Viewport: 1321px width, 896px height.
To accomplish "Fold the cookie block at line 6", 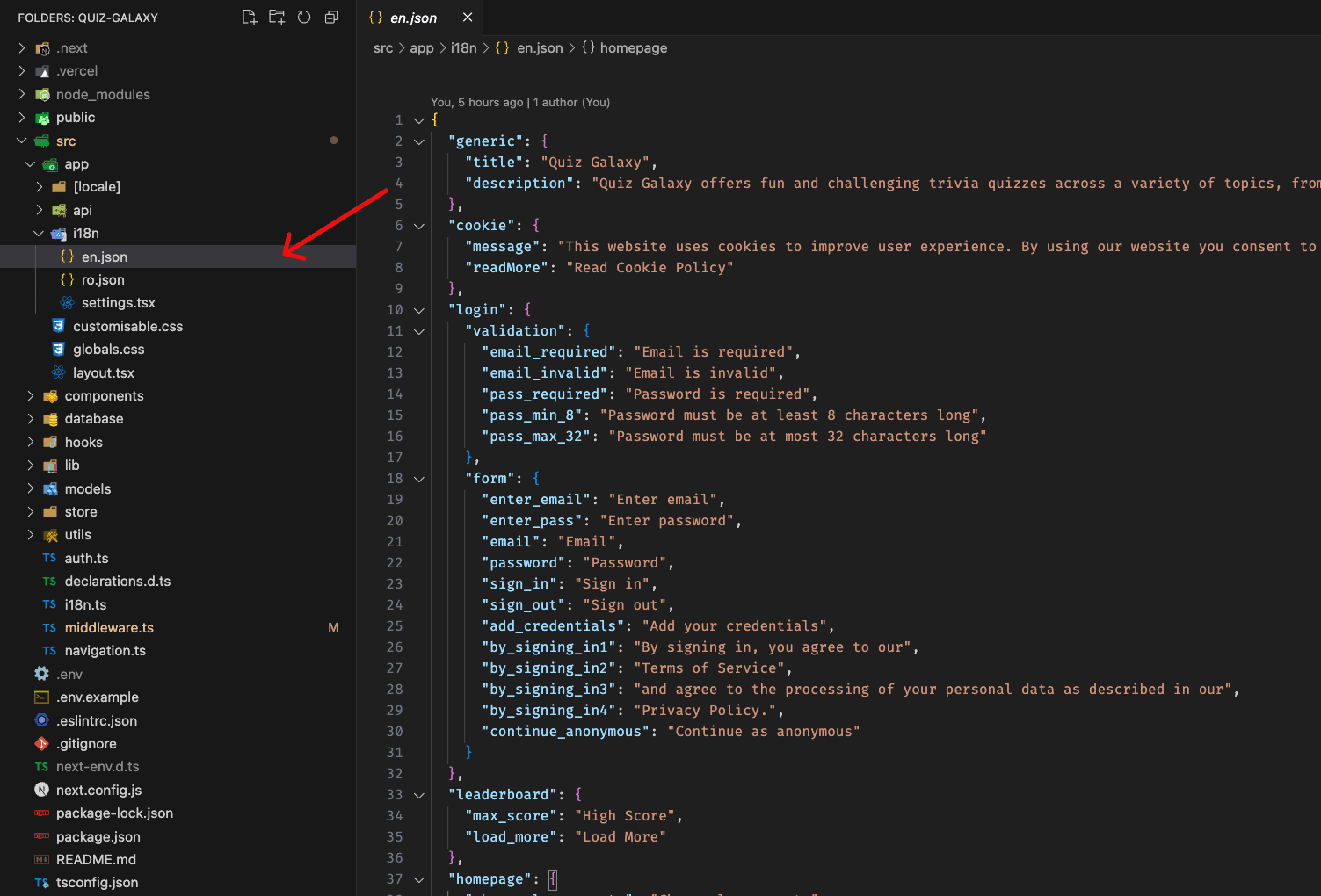I will pos(419,226).
